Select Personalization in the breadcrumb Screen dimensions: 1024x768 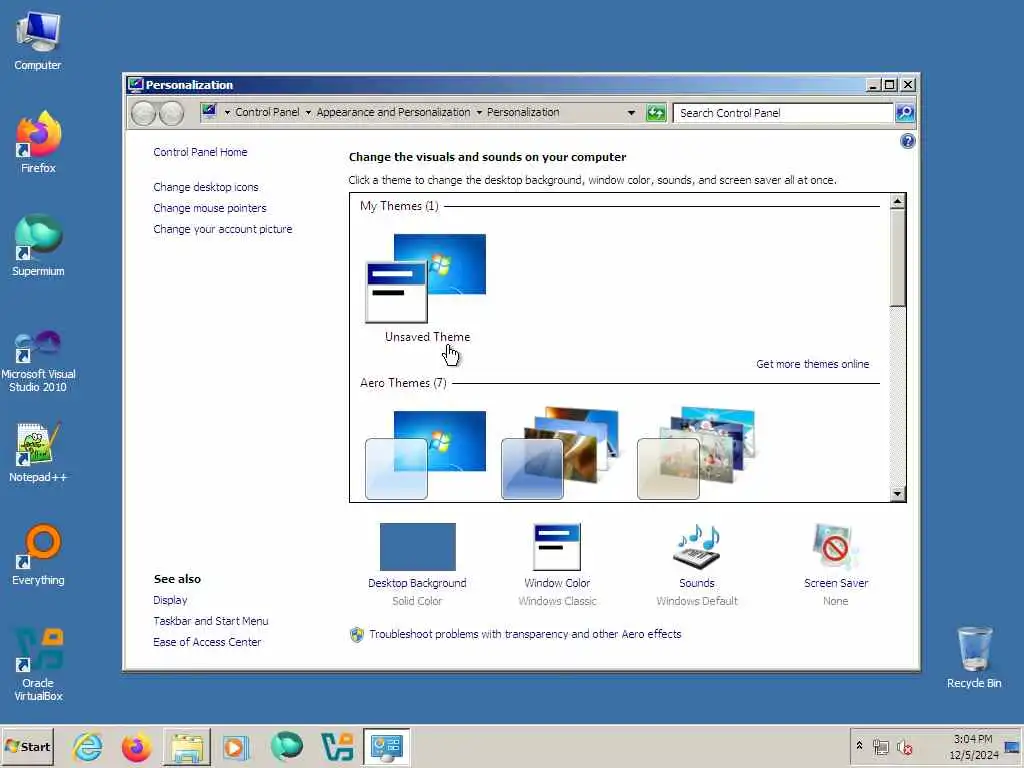[523, 112]
